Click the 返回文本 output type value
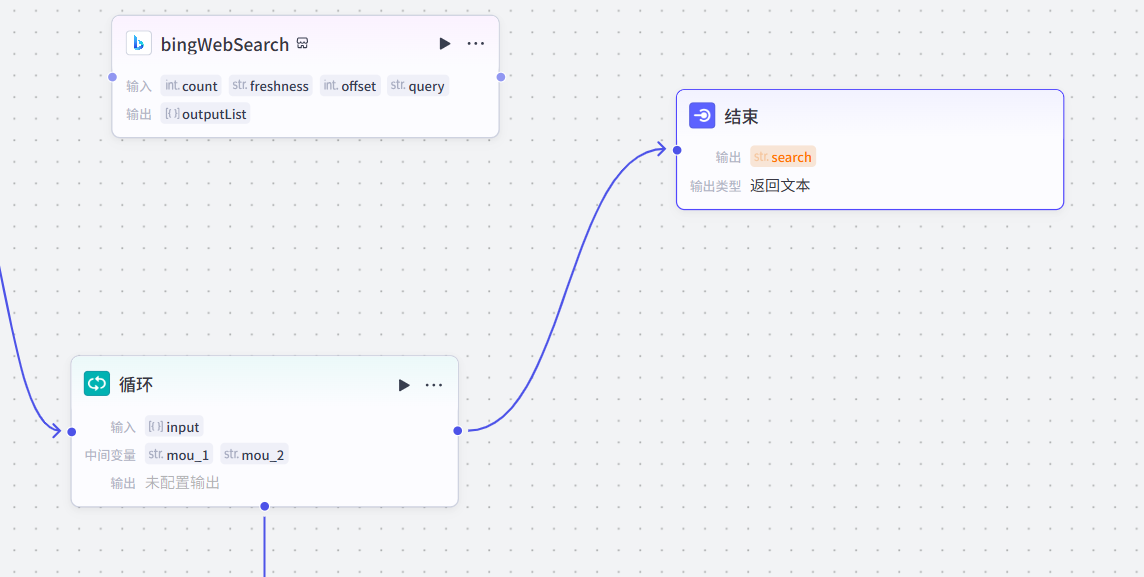 click(x=780, y=186)
